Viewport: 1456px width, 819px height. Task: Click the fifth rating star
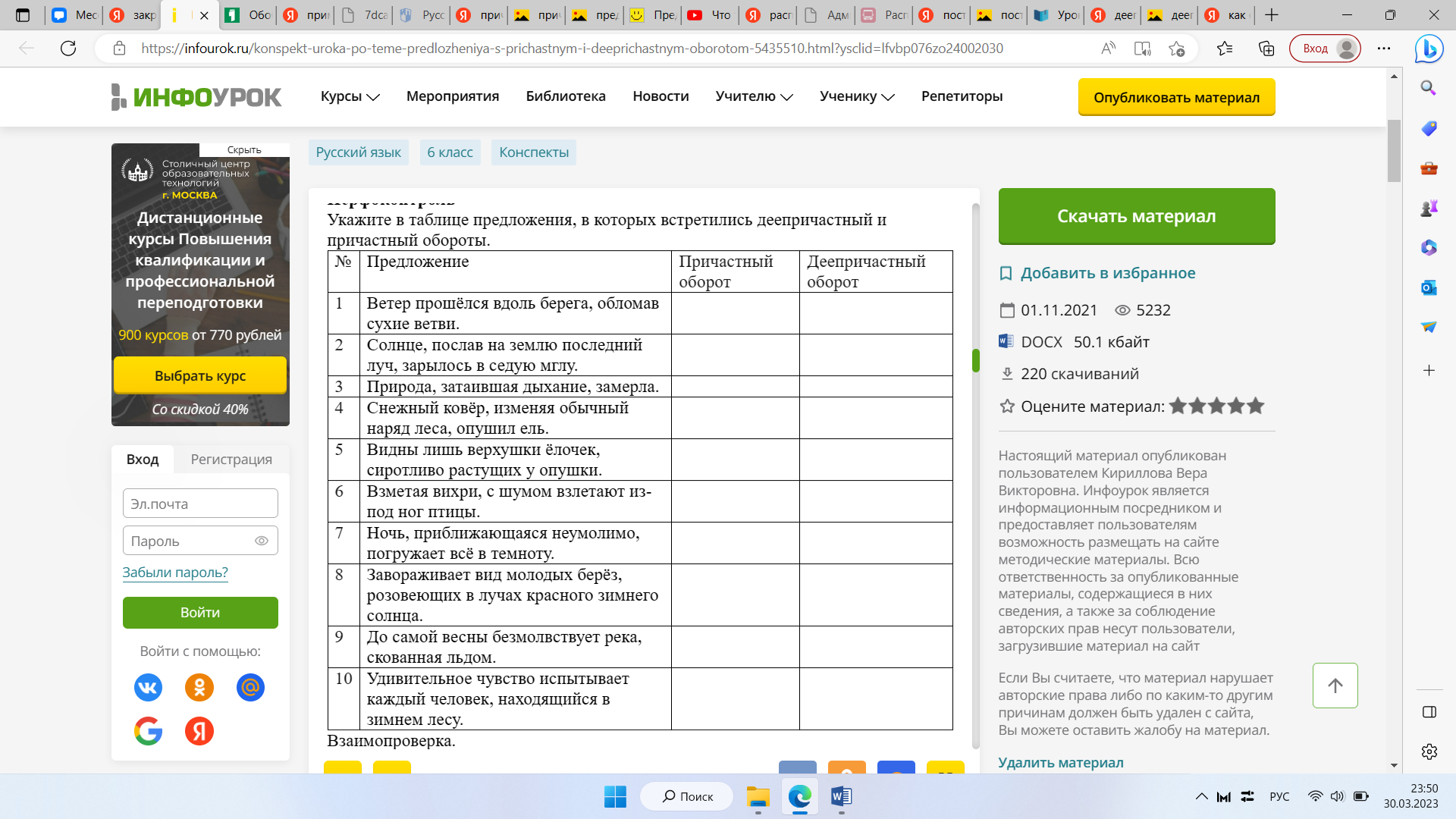[x=1256, y=406]
